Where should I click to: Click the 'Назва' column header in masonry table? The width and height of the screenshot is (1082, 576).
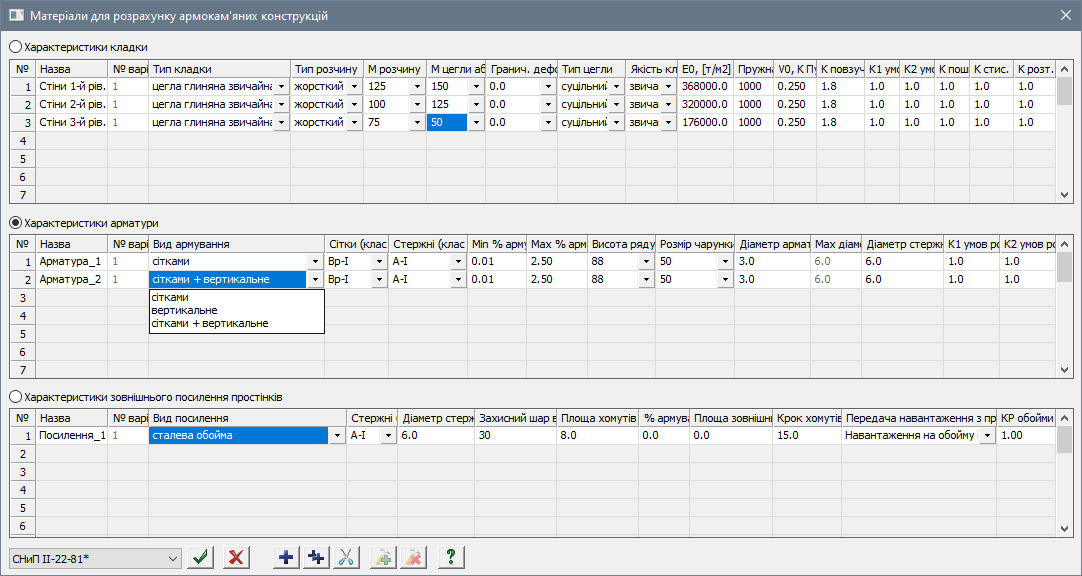click(x=71, y=69)
